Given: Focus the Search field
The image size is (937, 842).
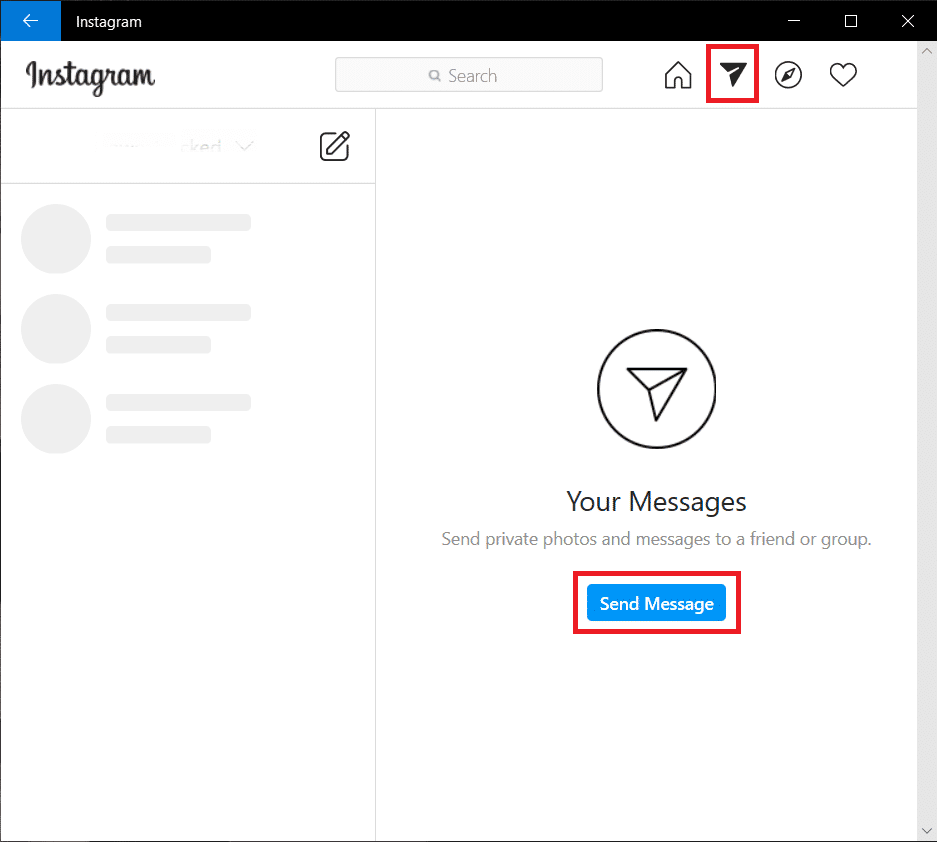Looking at the screenshot, I should pyautogui.click(x=468, y=75).
